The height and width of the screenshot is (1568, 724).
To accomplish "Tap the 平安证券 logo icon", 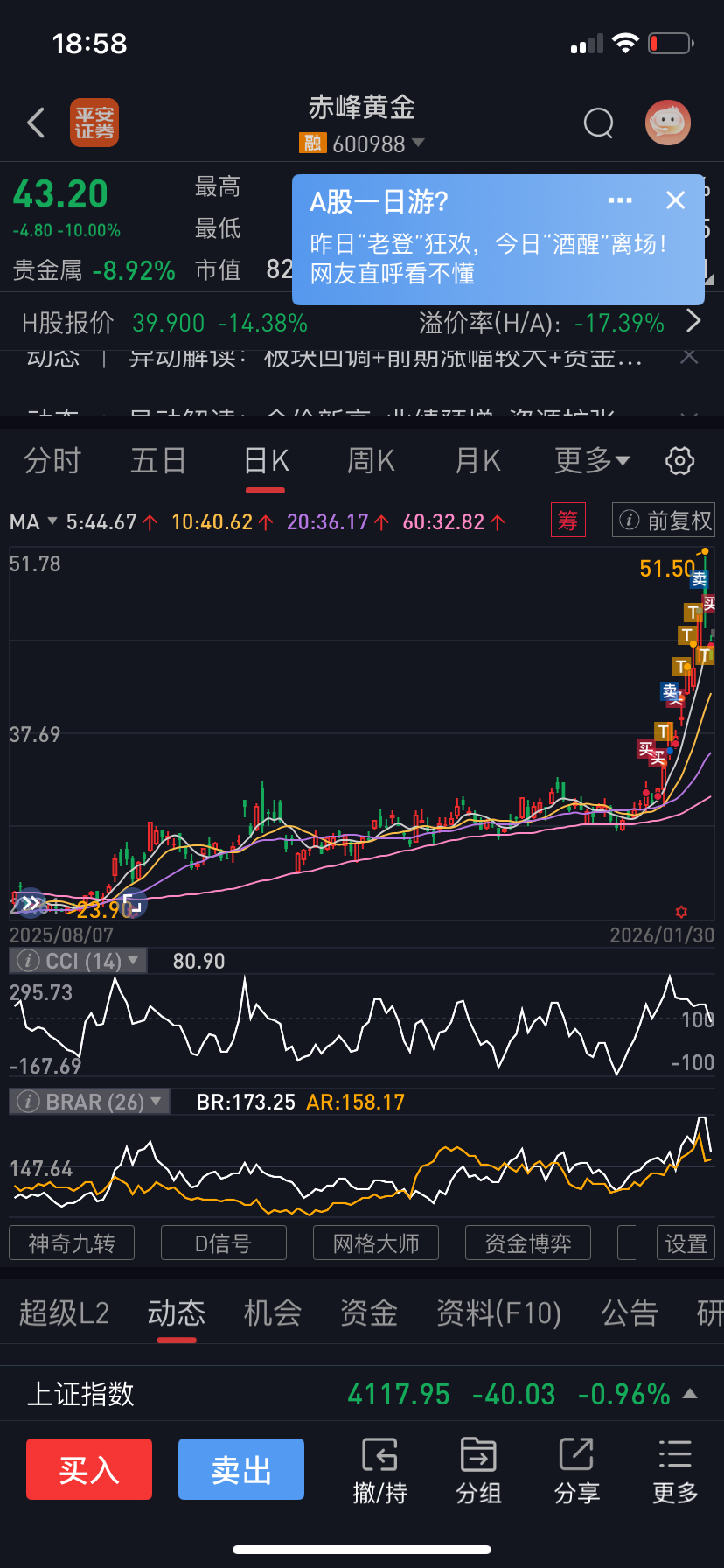I will (94, 122).
